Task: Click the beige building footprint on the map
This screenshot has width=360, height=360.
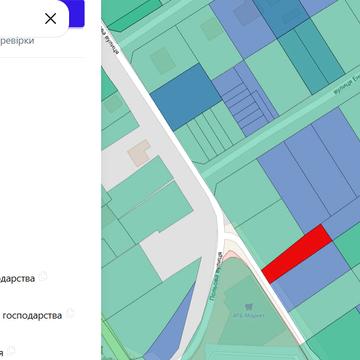Action: coord(139,153)
